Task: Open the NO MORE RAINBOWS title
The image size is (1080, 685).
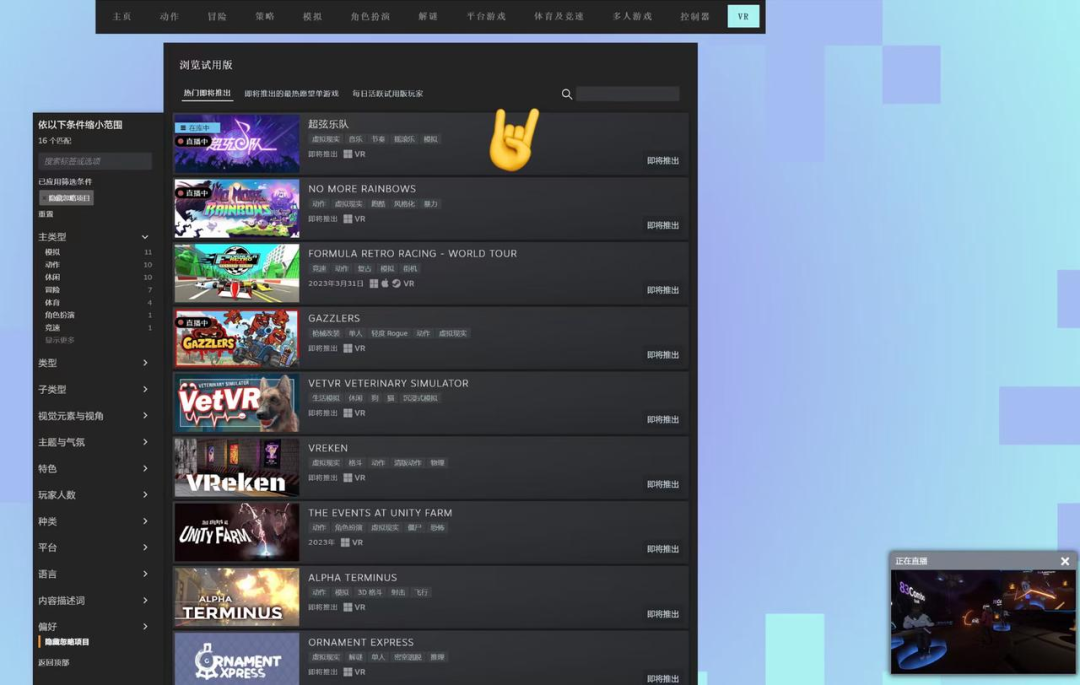Action: tap(362, 189)
